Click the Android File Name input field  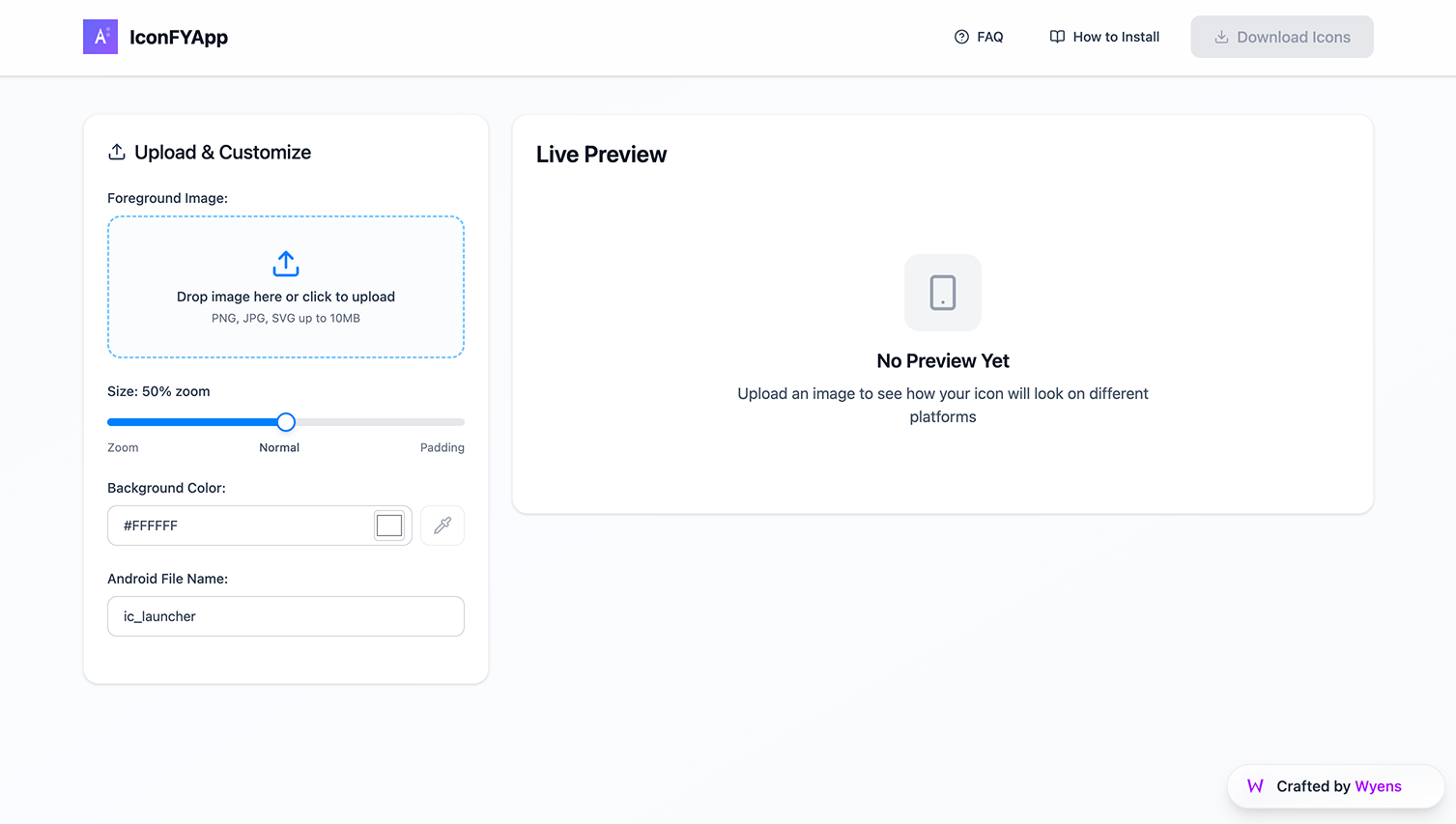point(286,616)
